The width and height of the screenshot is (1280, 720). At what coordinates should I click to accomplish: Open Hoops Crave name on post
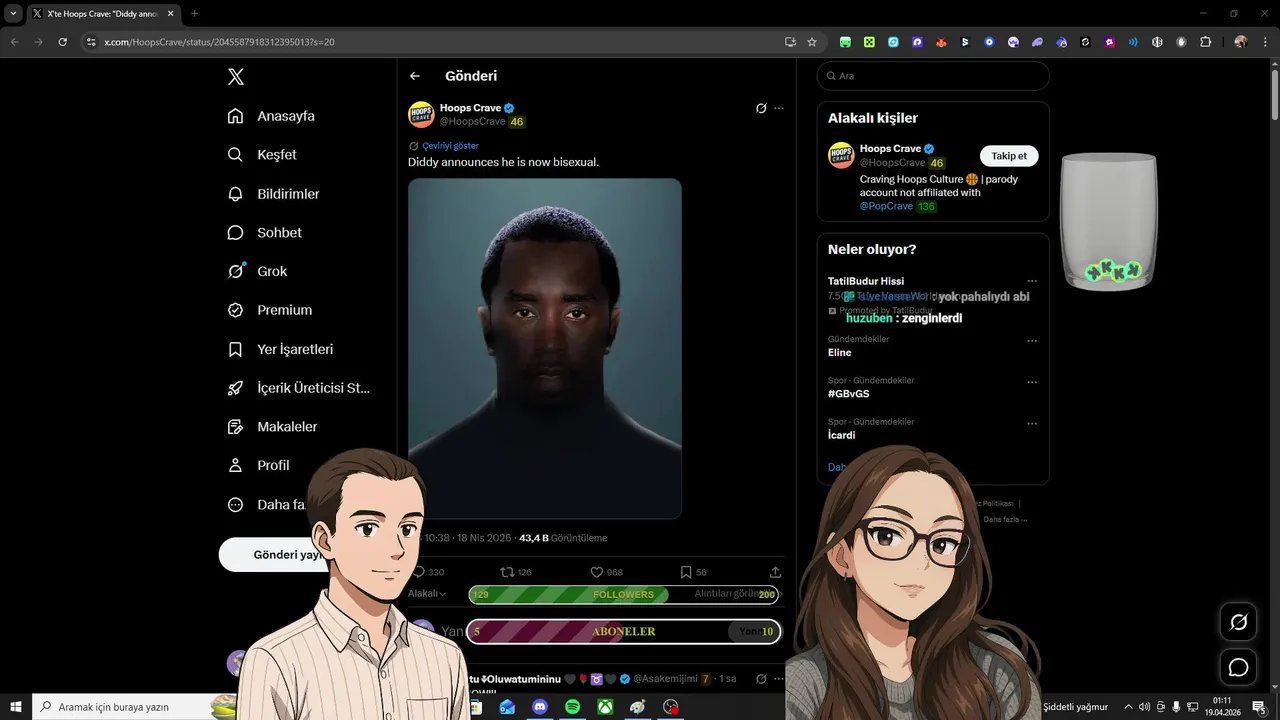(x=470, y=108)
